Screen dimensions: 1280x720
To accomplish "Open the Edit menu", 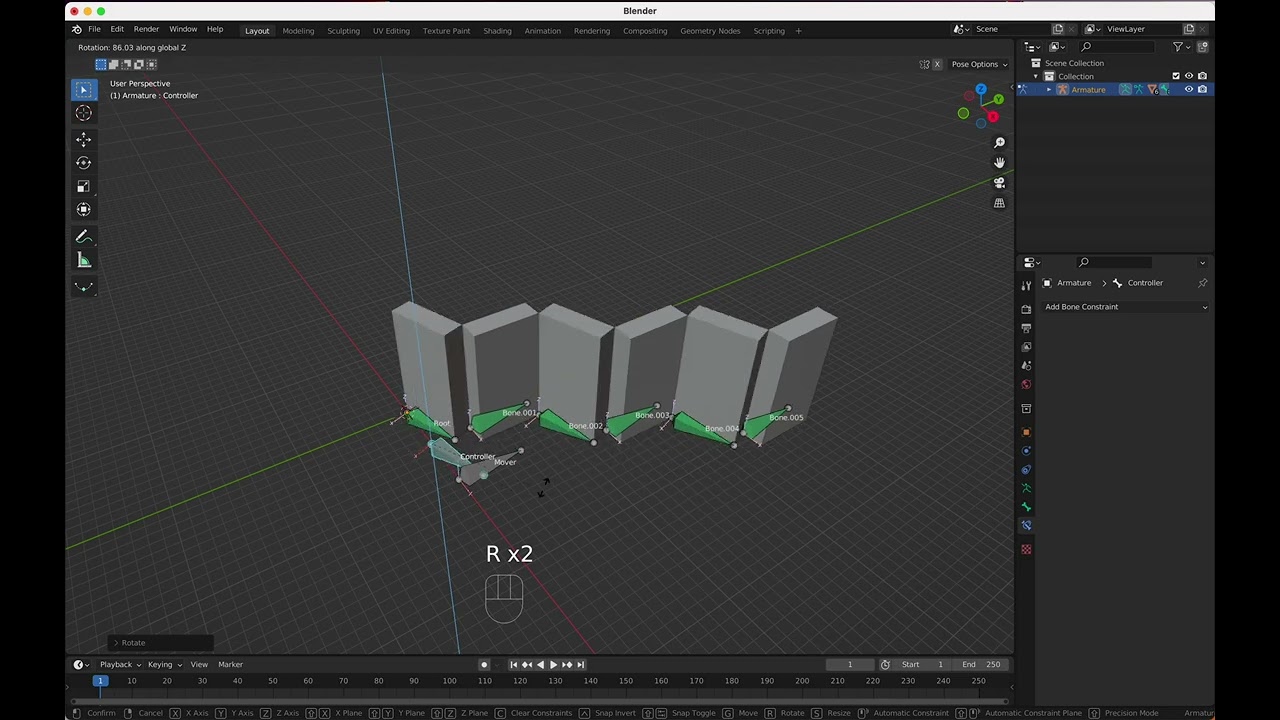I will [117, 29].
